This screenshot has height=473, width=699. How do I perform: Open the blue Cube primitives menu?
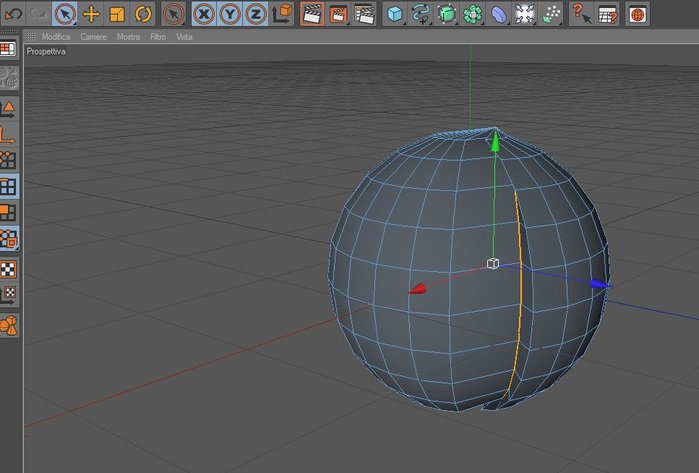[x=395, y=14]
